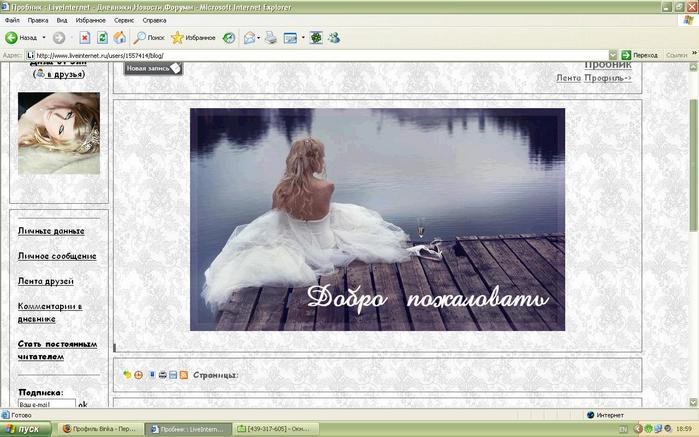Screen dimensions: 699x437
Task: Switch to 'Пробник: LiveIntern...' taskbar window
Action: click(189, 429)
